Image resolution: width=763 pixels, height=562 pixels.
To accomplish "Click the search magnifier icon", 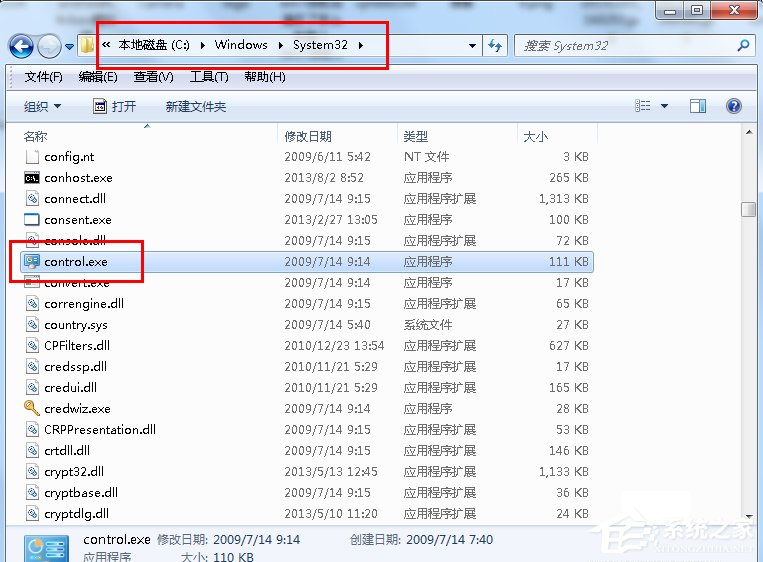I will [x=743, y=45].
